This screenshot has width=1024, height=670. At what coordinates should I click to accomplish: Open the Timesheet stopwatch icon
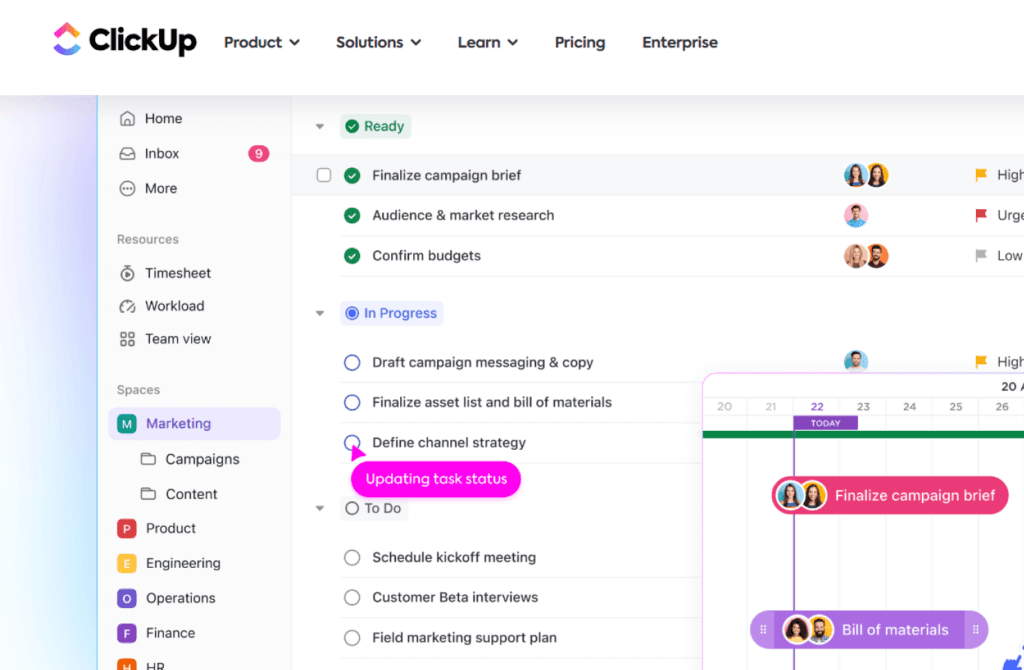pyautogui.click(x=127, y=273)
